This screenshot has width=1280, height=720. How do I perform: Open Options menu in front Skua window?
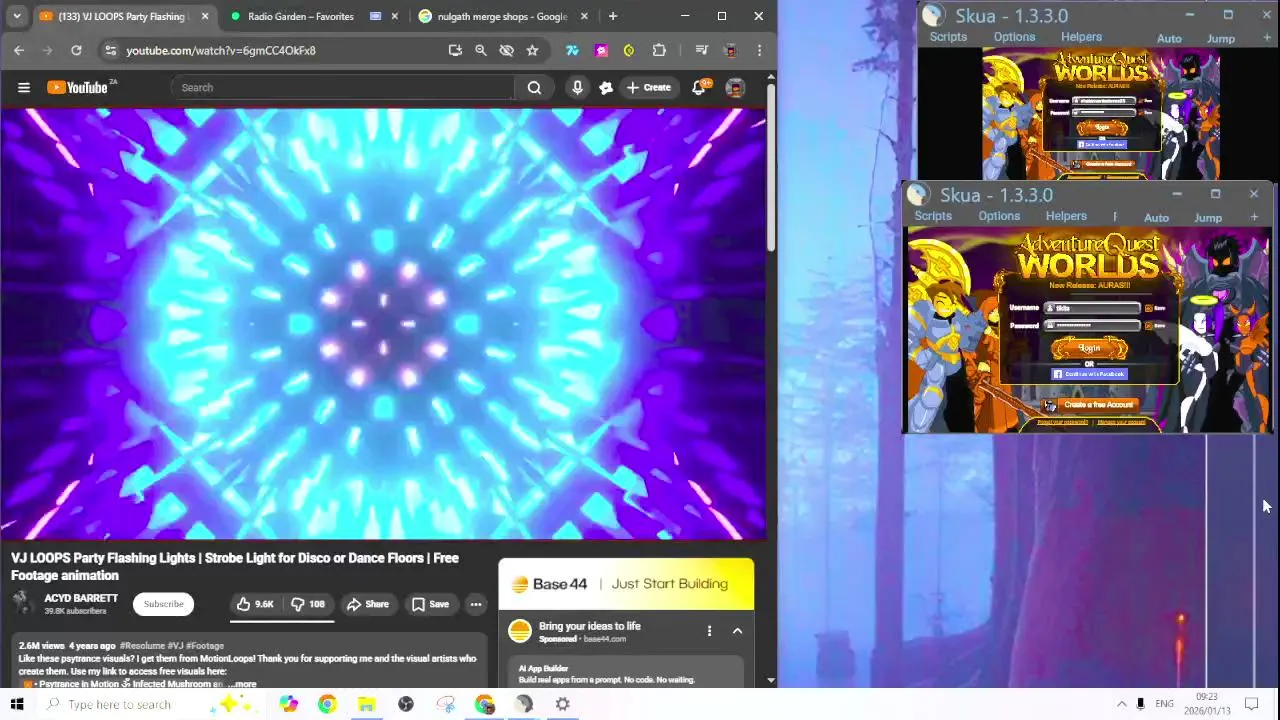[x=999, y=216]
